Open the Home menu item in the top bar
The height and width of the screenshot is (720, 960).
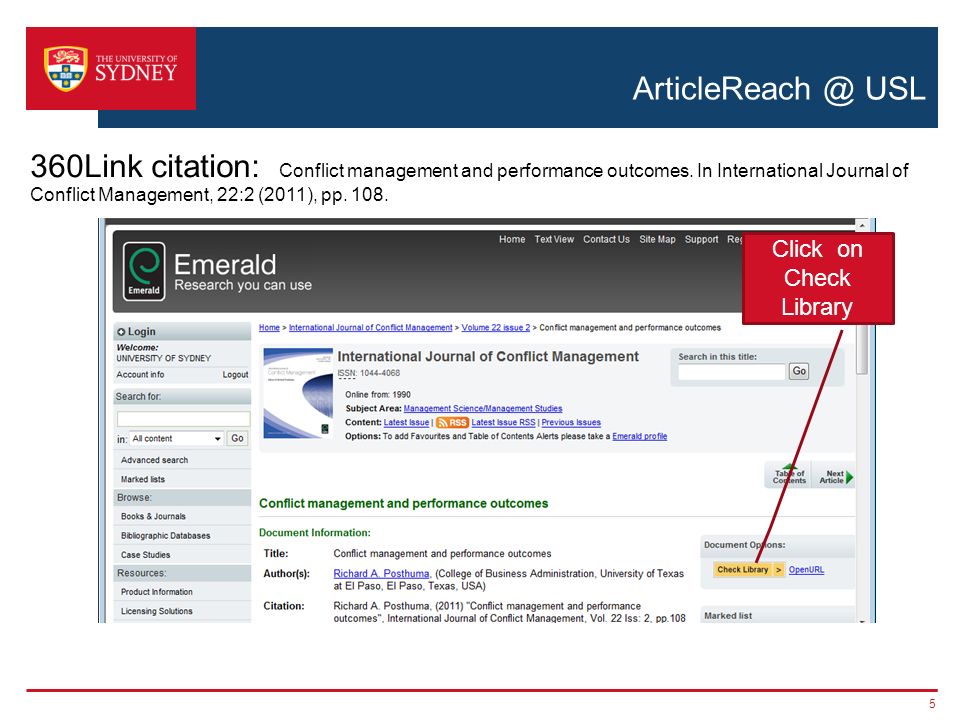pyautogui.click(x=512, y=239)
